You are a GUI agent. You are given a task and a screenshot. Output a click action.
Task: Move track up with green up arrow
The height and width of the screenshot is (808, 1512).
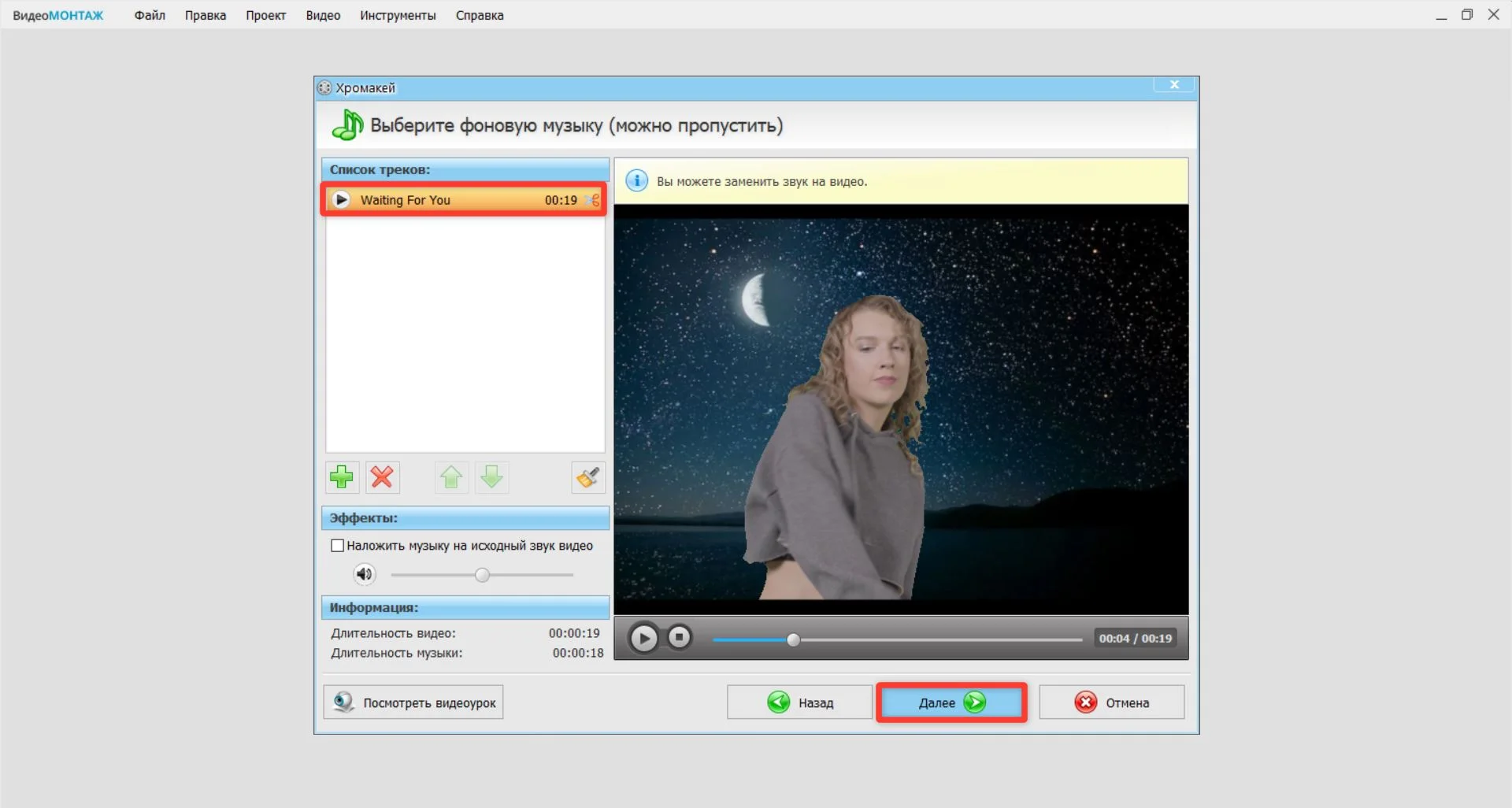coord(451,477)
